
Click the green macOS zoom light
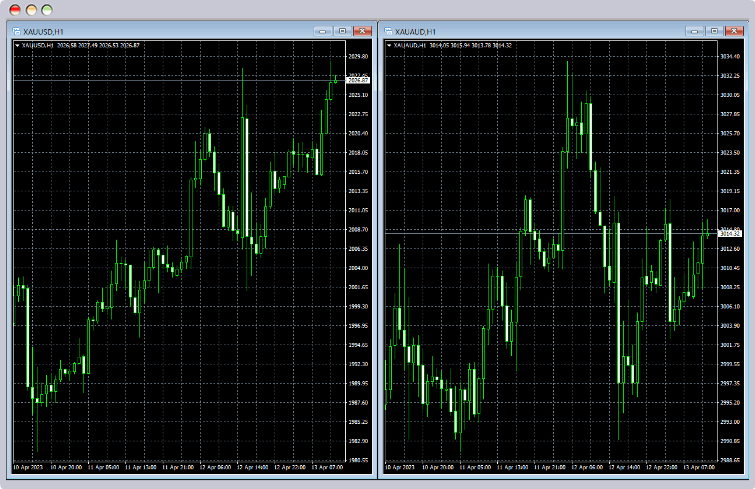47,10
